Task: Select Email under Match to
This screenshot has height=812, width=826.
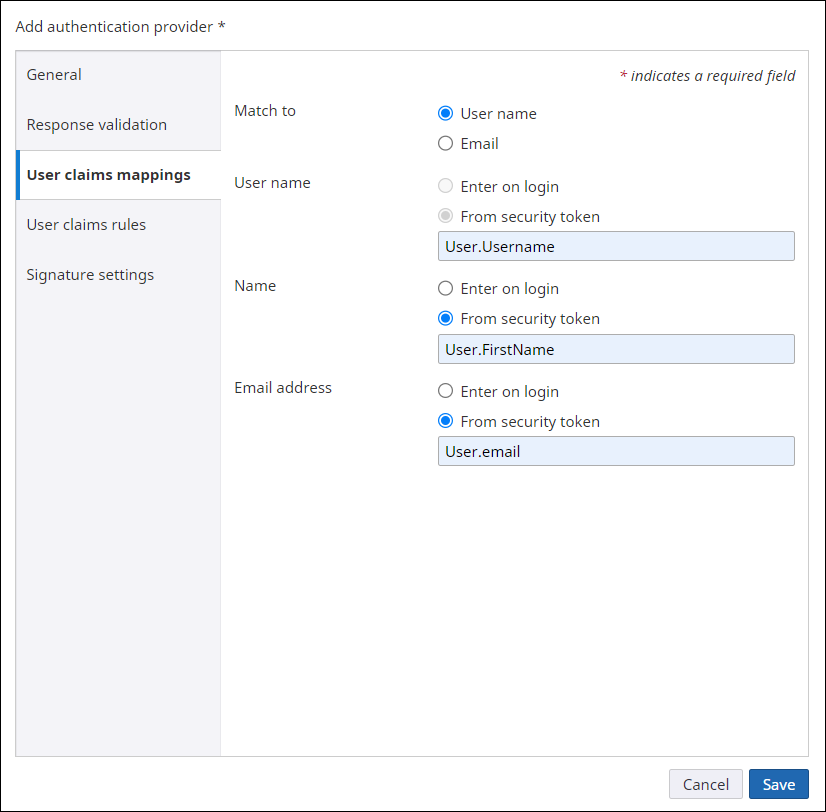Action: [445, 143]
